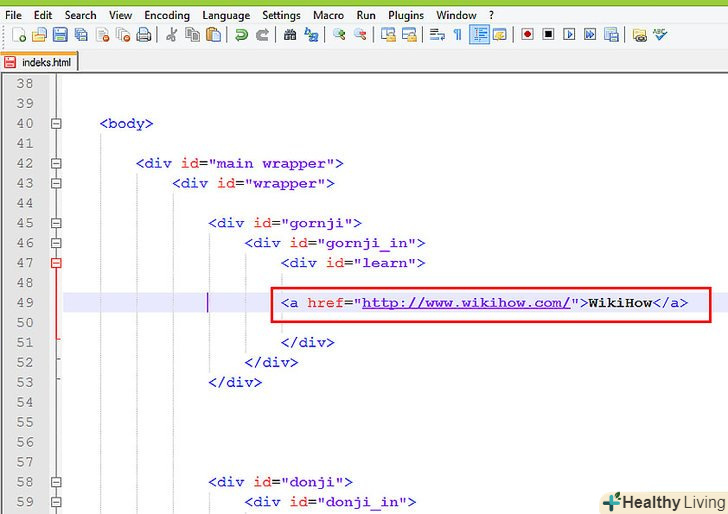The height and width of the screenshot is (514, 728).
Task: Toggle Word wrap toolbar button
Action: [437, 35]
